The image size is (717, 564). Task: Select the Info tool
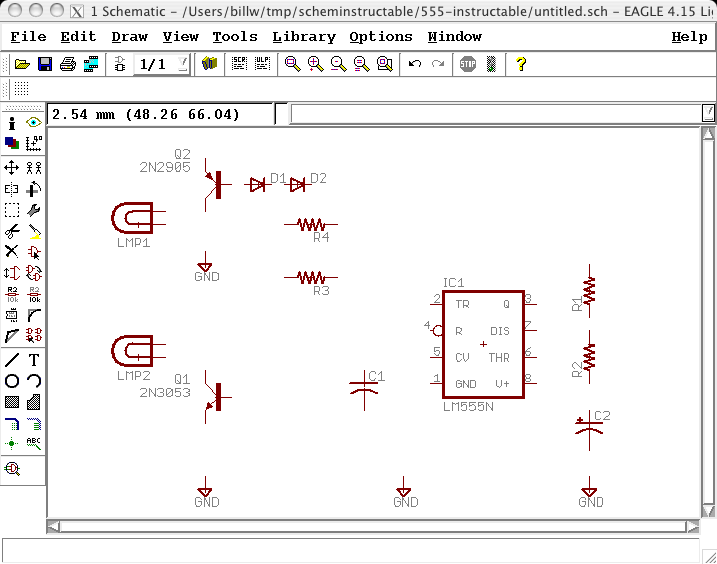coord(12,123)
